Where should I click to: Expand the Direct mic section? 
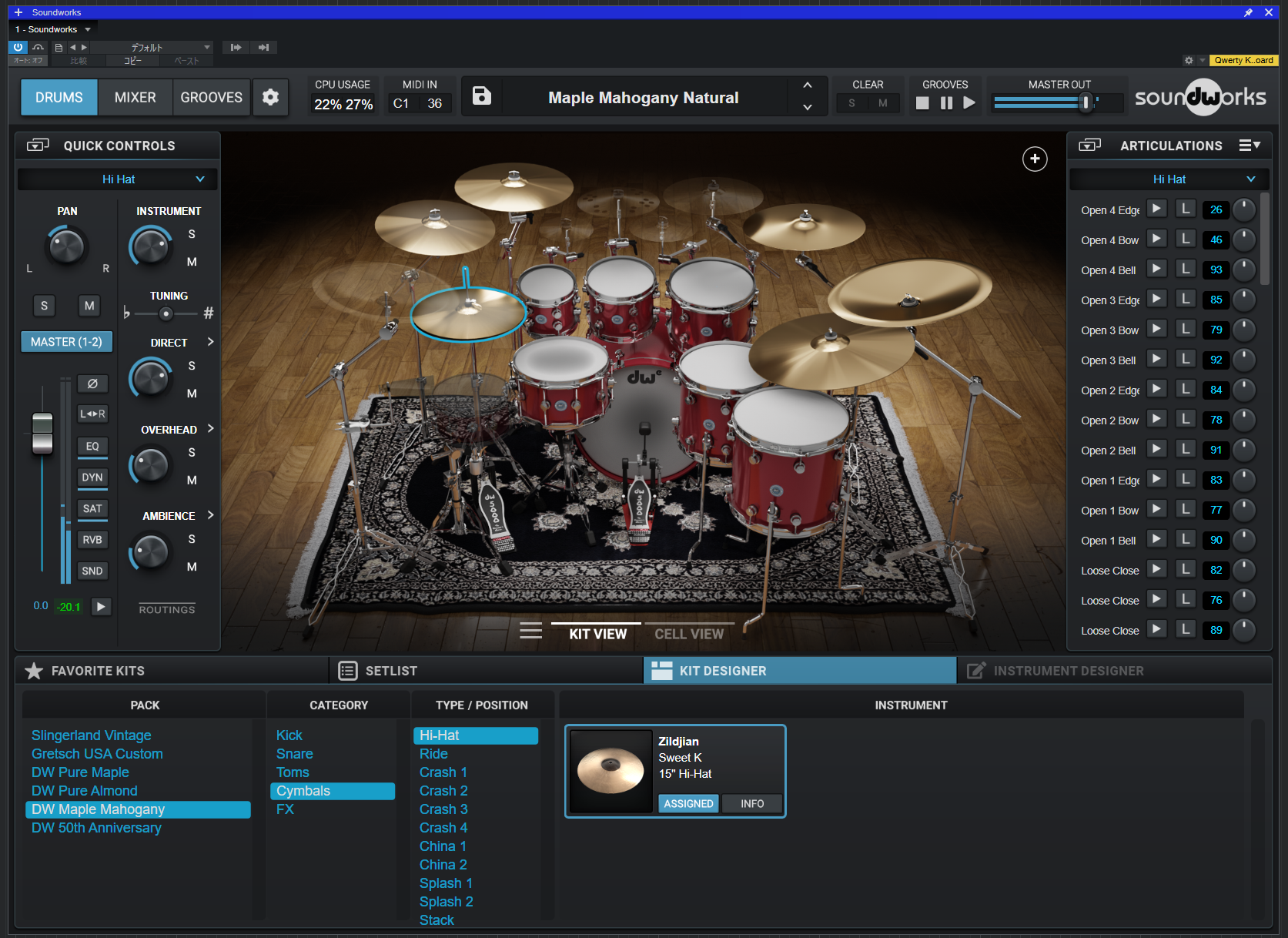[x=210, y=342]
